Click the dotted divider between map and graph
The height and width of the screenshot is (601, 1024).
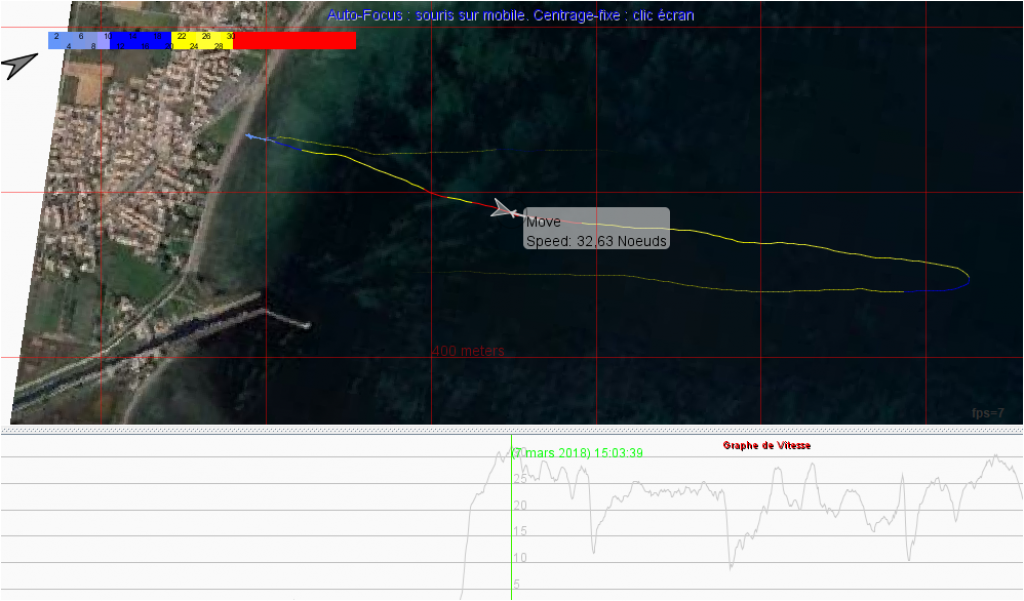[512, 430]
